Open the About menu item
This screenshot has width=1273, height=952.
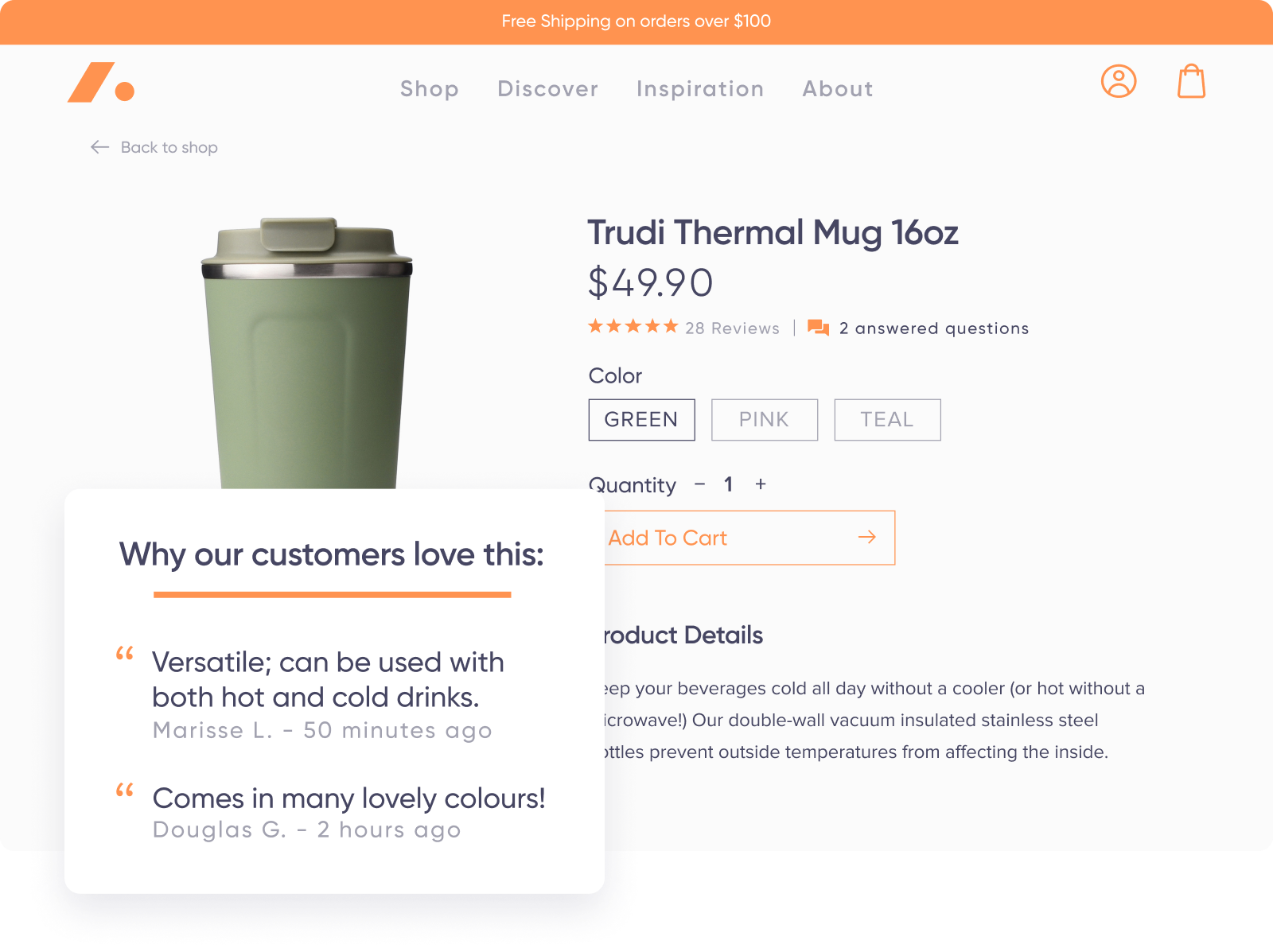tap(838, 89)
